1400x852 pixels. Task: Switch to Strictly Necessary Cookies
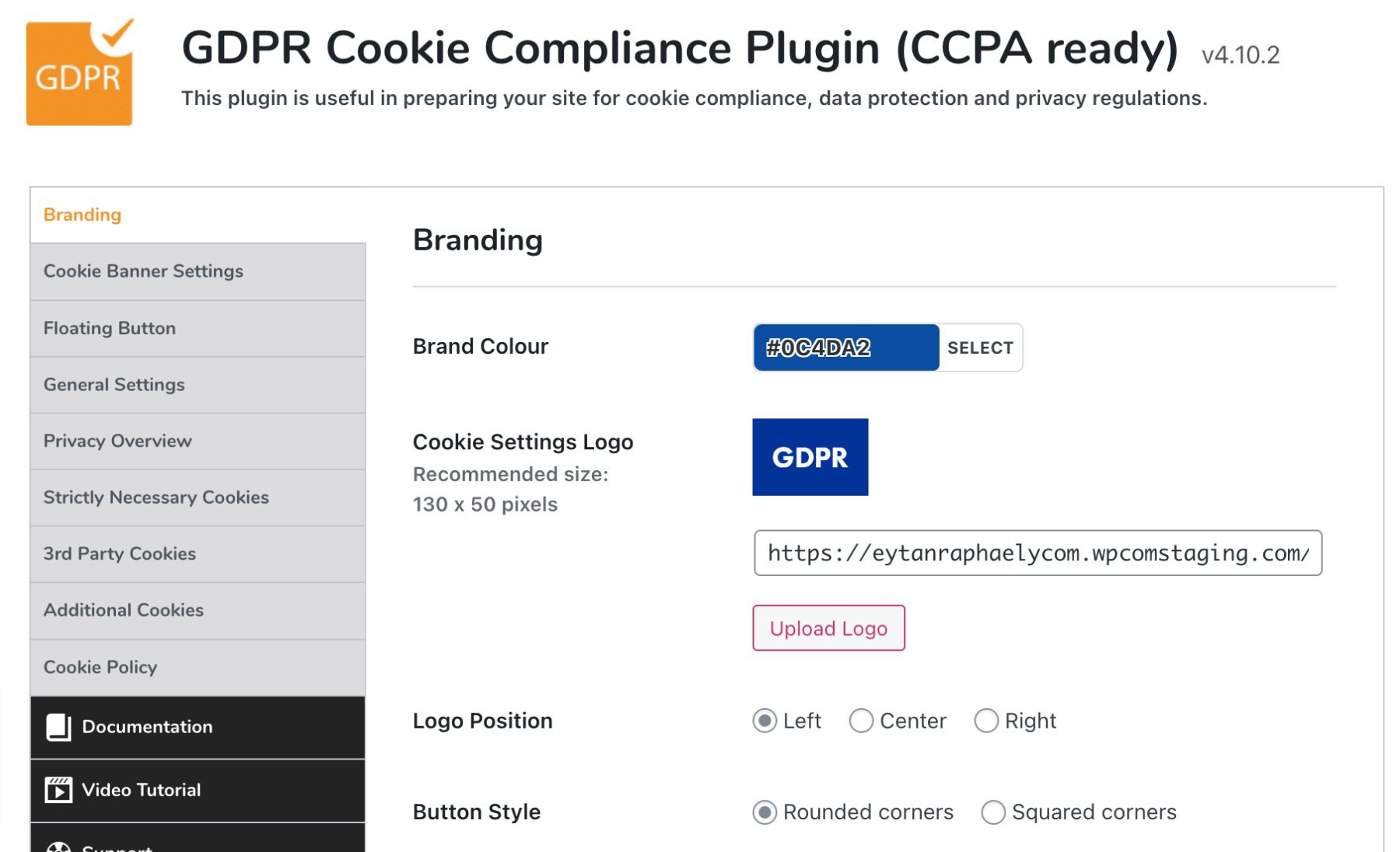156,498
